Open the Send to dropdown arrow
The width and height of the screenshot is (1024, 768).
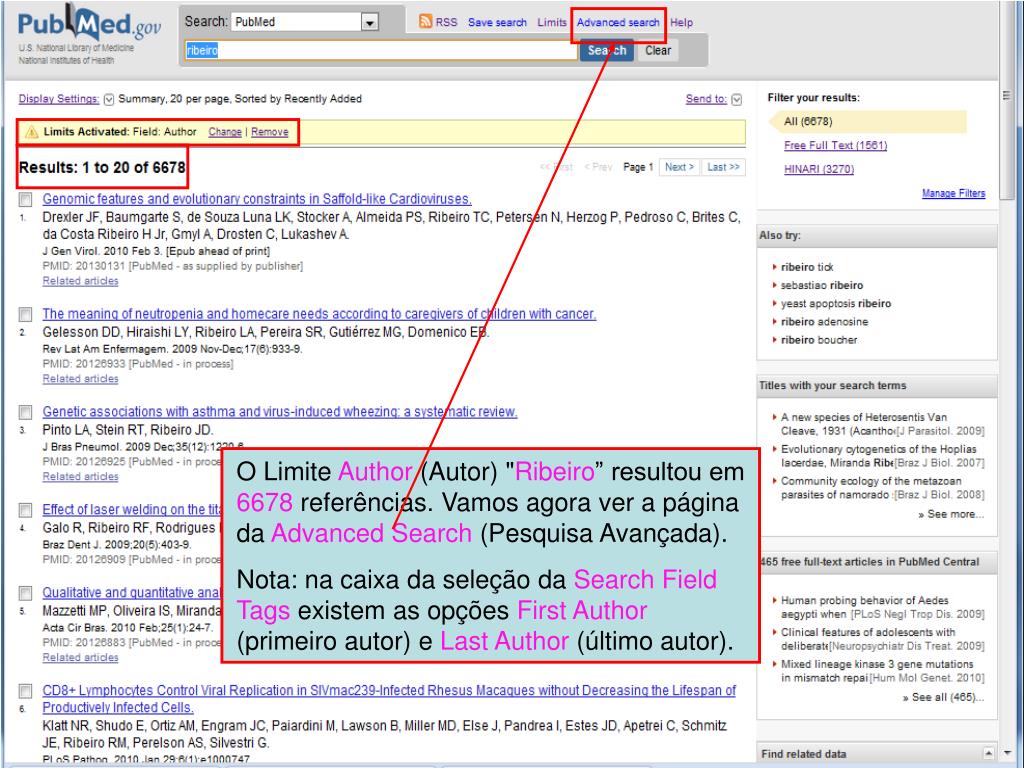tap(737, 99)
